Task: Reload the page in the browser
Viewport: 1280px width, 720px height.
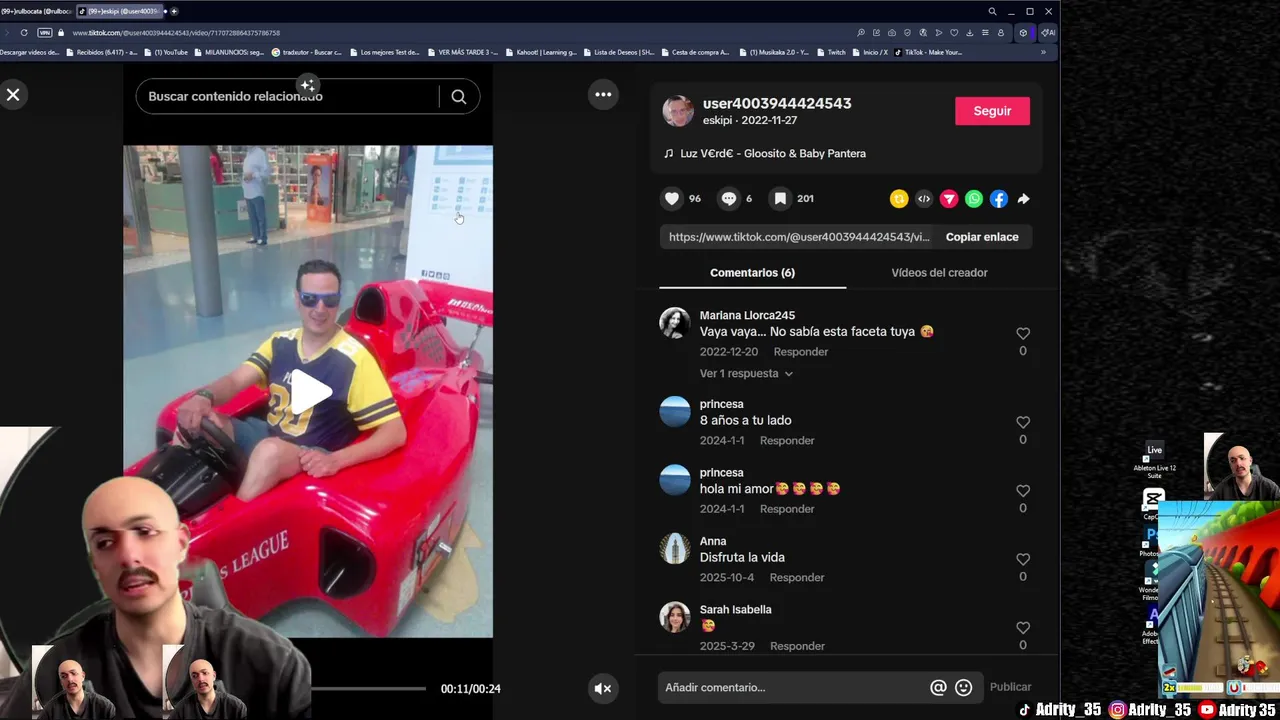Action: click(x=24, y=32)
